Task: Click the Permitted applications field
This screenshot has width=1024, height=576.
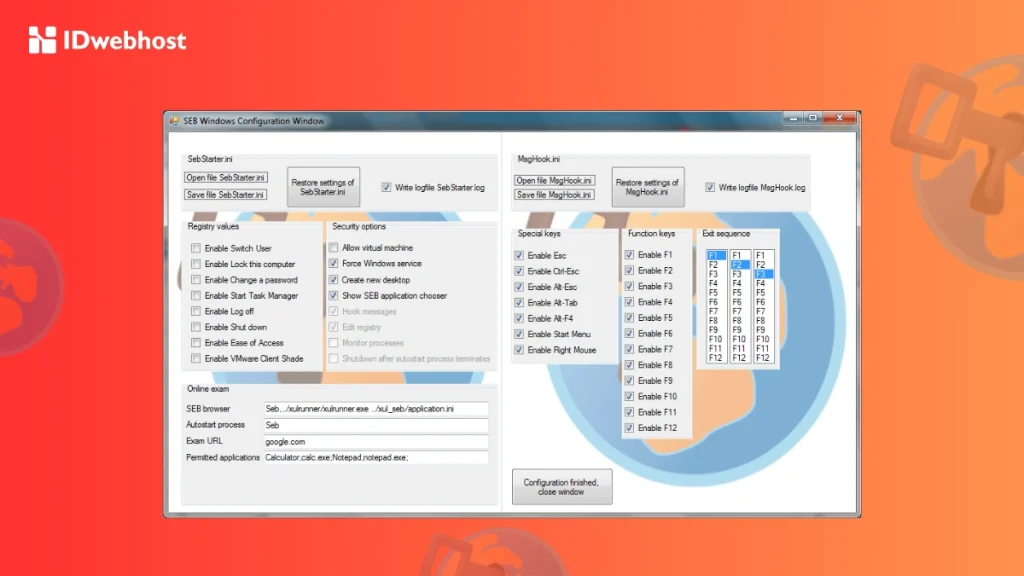Action: 376,457
